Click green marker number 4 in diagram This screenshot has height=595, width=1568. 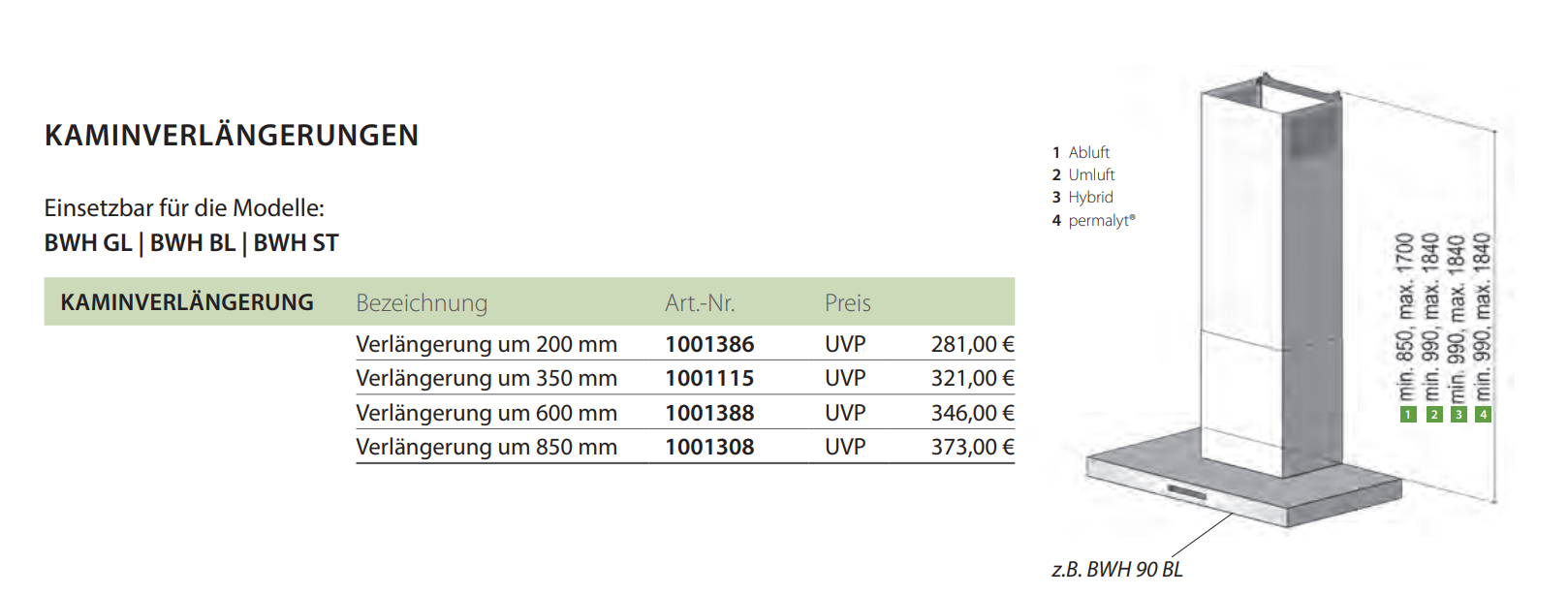point(1483,415)
